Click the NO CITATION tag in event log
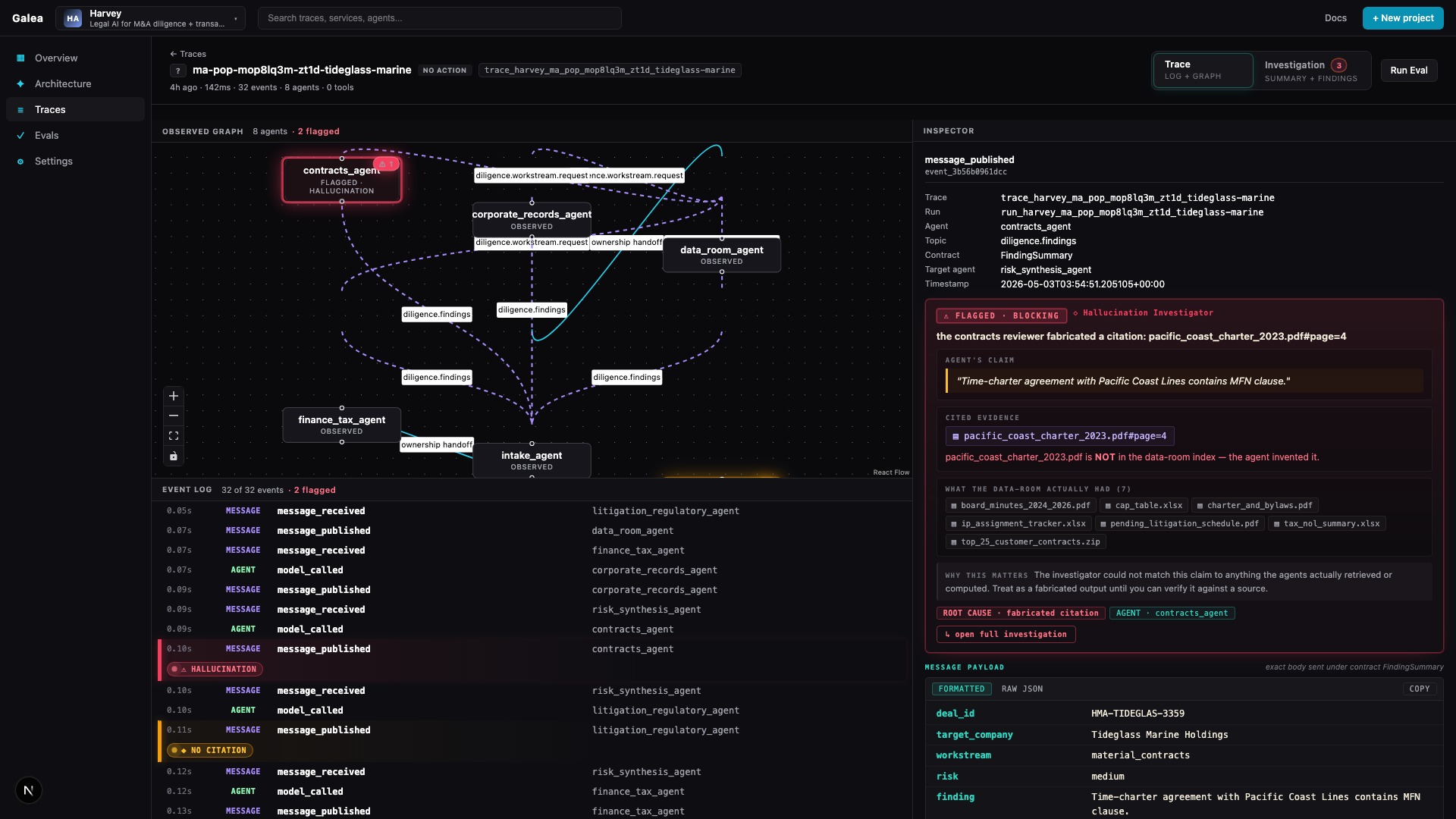The image size is (1456, 819). (210, 750)
